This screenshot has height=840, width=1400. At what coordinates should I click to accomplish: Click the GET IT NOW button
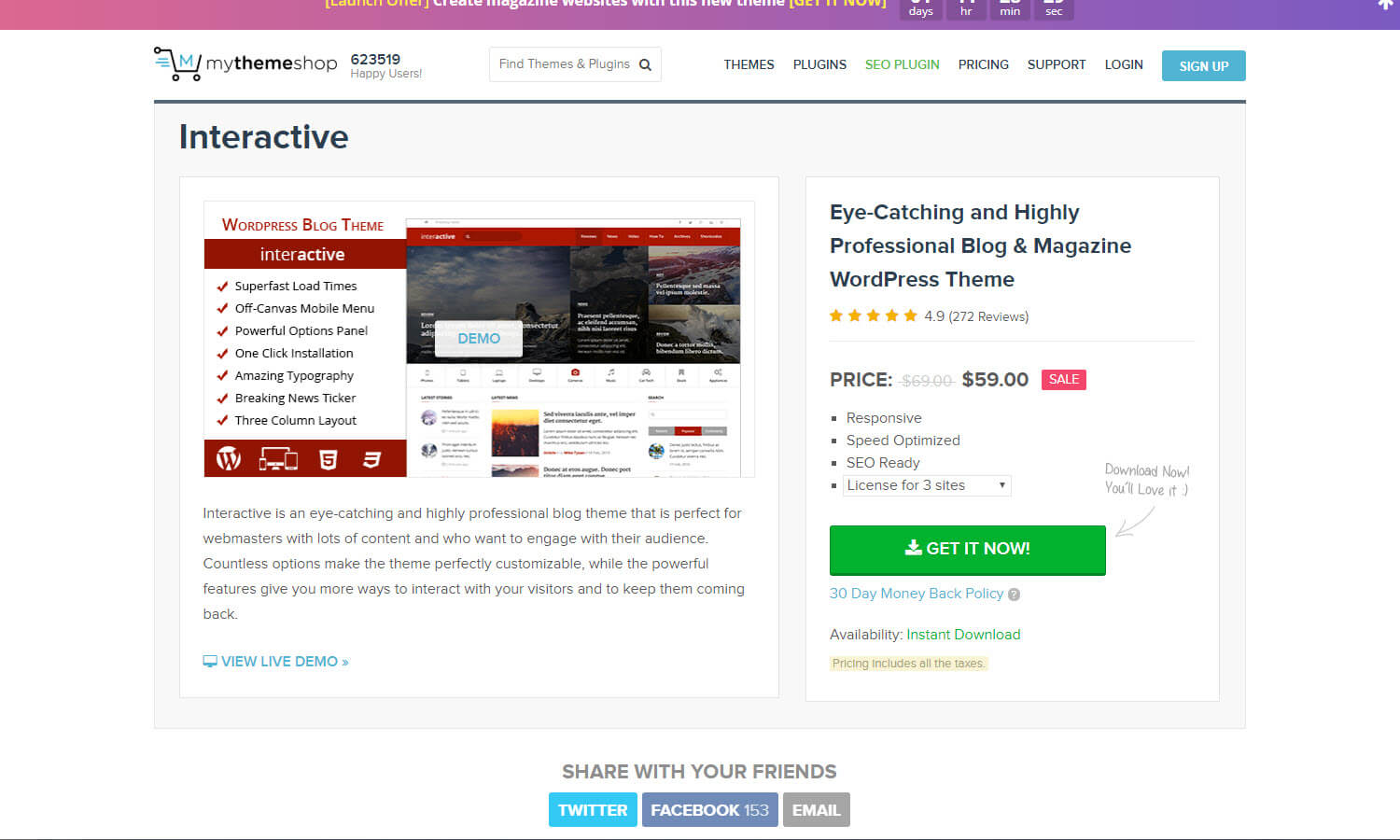[967, 550]
